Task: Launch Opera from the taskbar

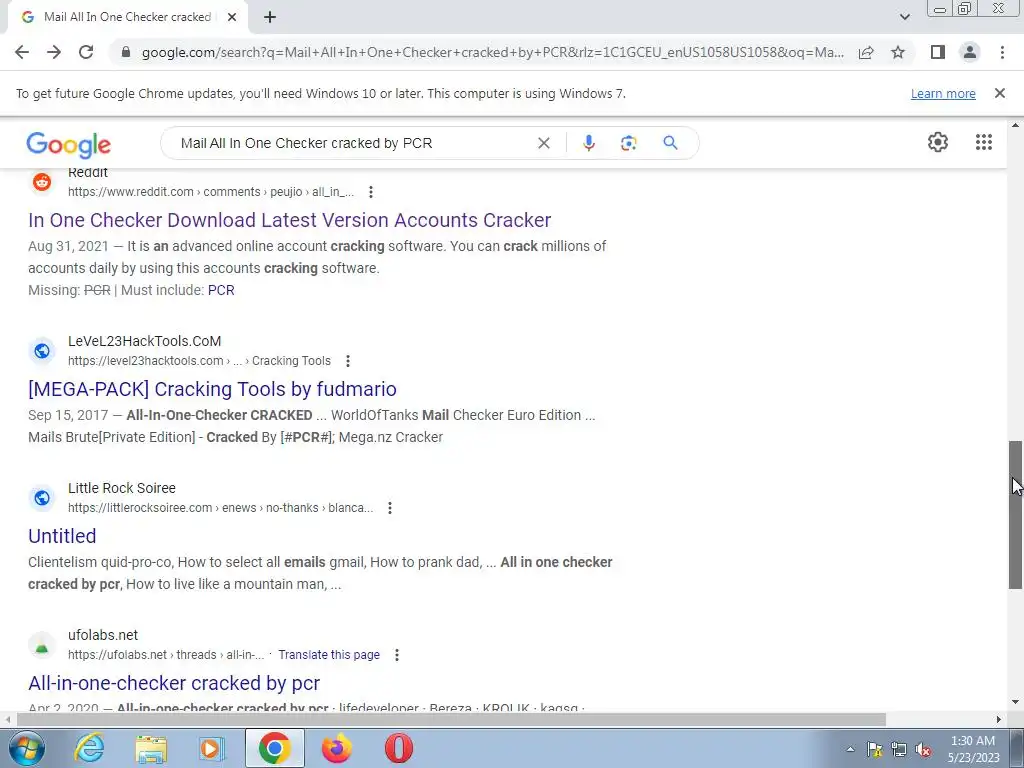Action: (x=398, y=748)
